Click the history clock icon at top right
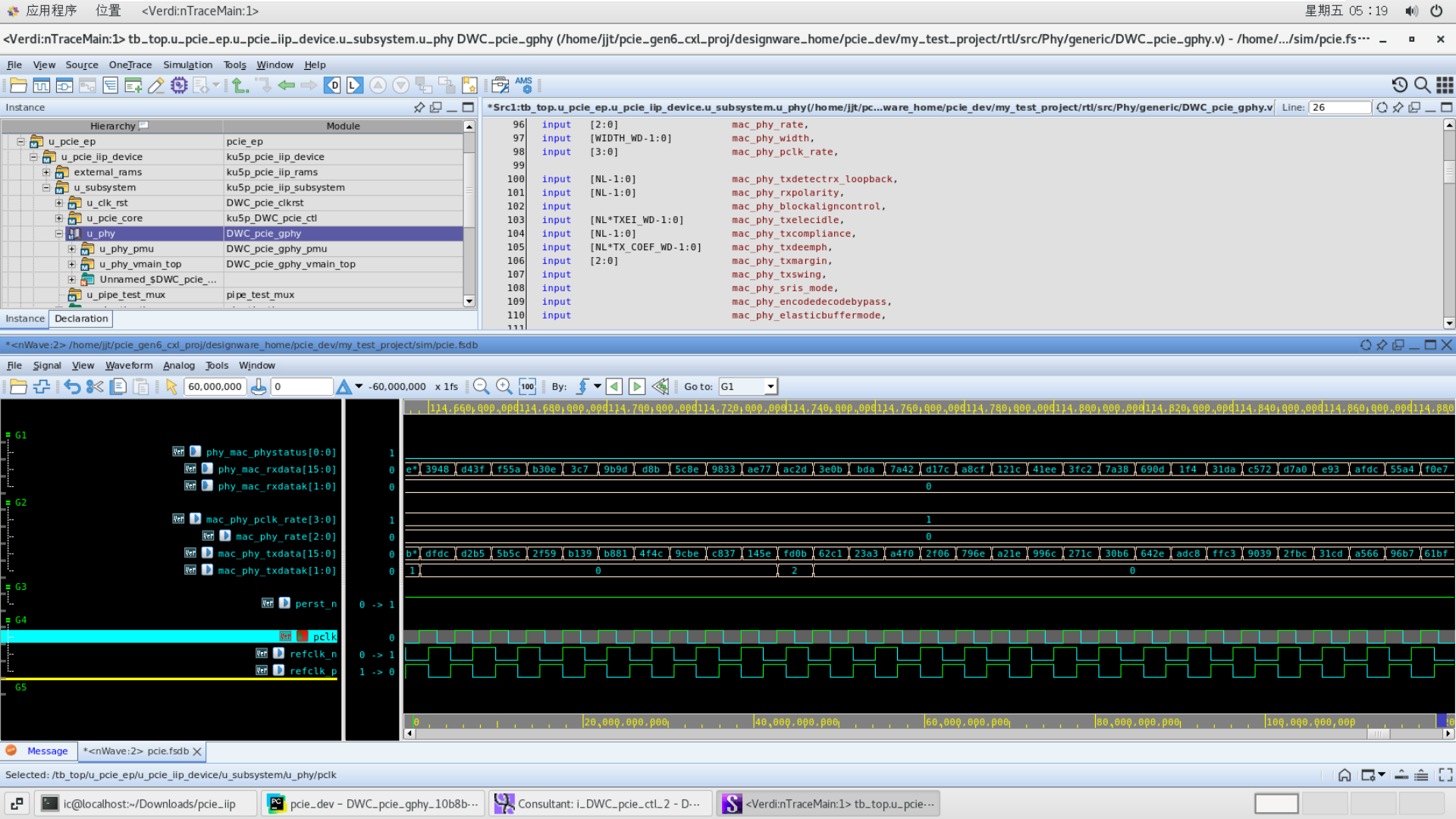 [1400, 85]
